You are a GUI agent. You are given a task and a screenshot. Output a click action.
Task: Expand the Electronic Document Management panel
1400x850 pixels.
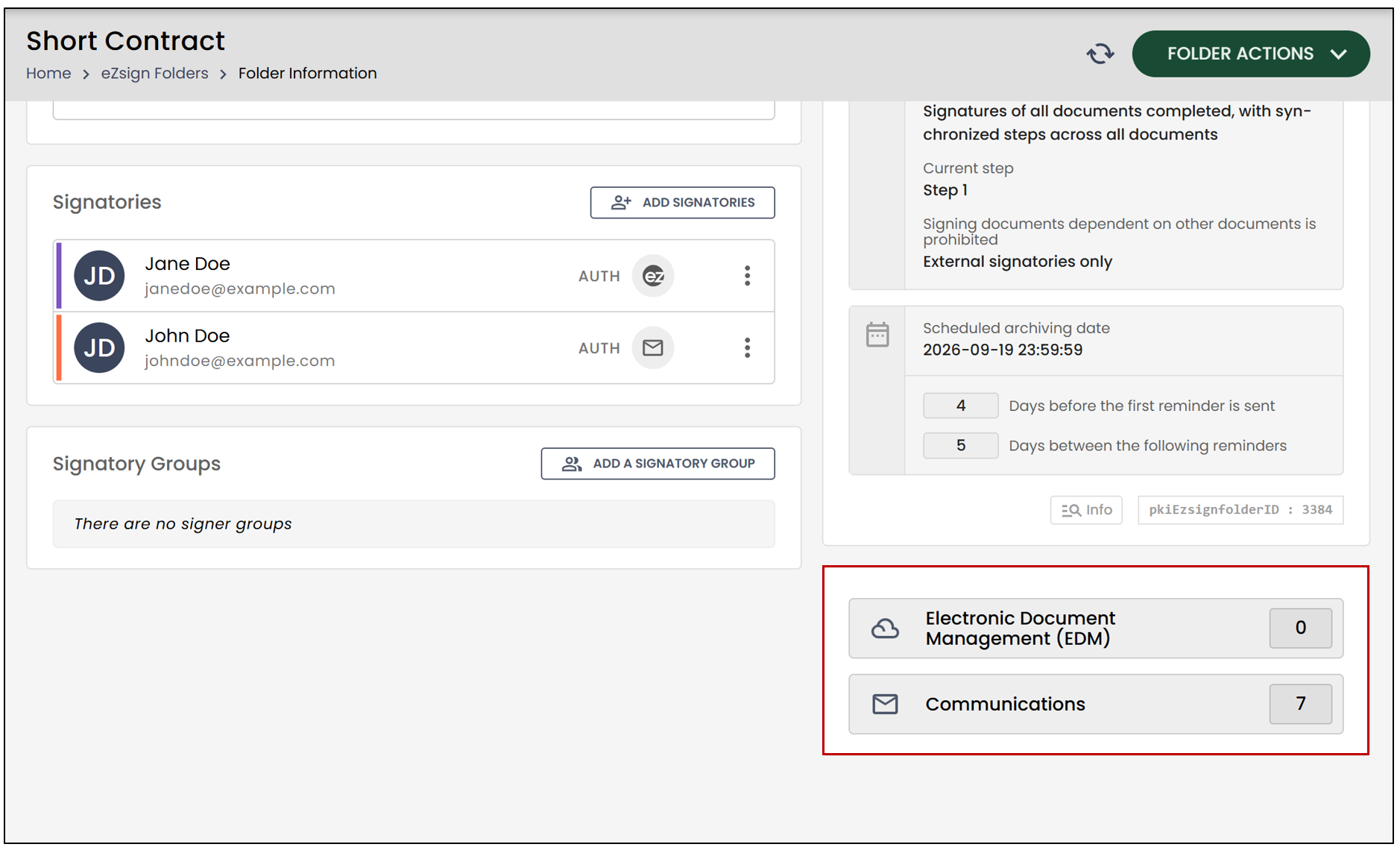(1096, 628)
